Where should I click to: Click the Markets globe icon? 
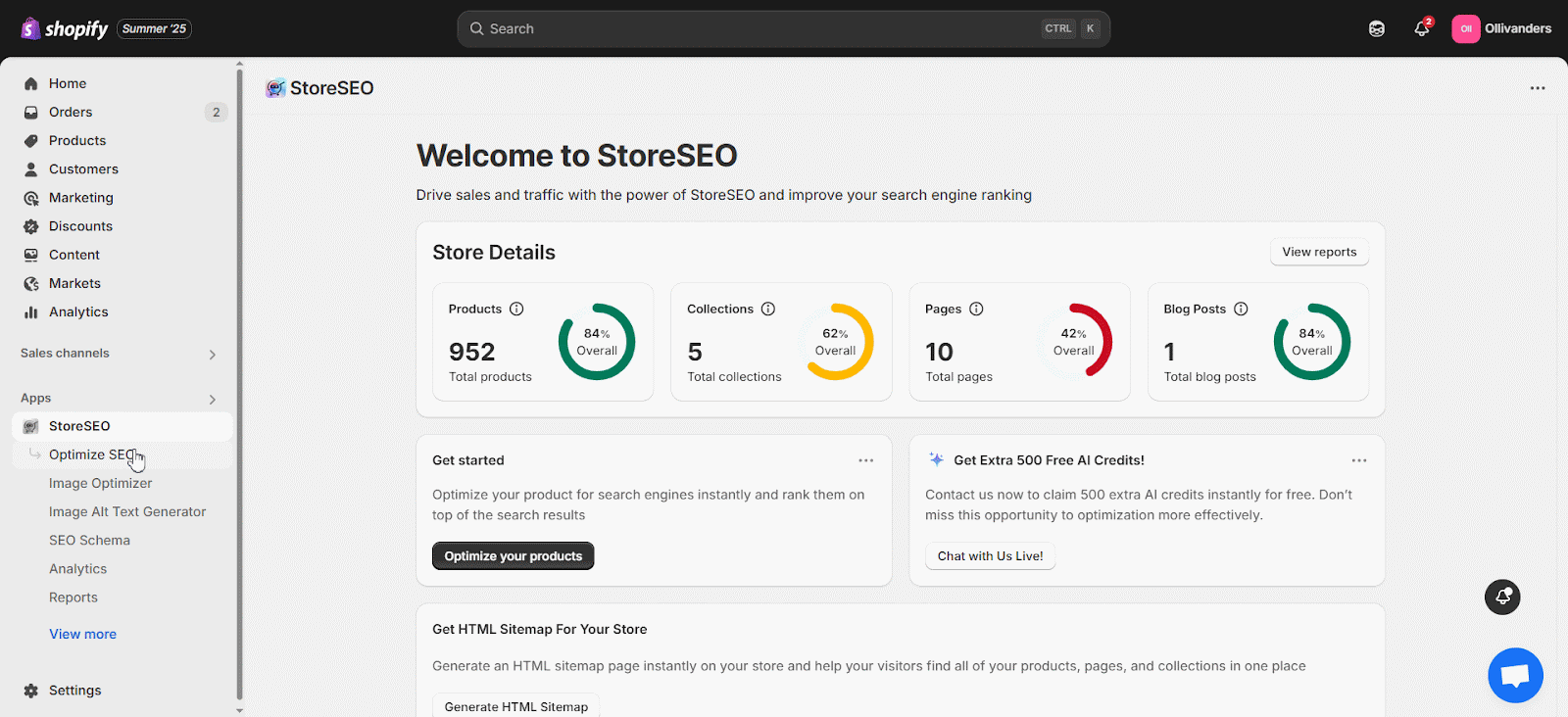pos(31,283)
